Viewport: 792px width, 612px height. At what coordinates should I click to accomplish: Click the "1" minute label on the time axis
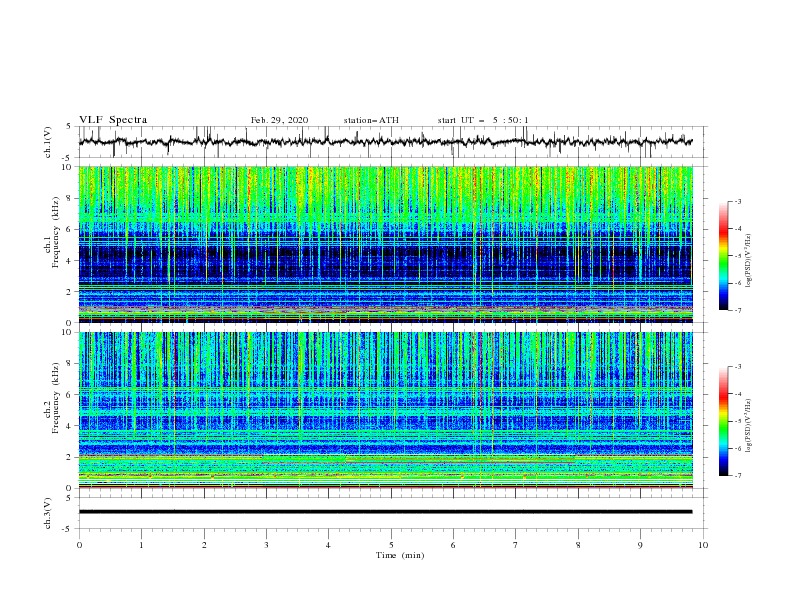(141, 545)
